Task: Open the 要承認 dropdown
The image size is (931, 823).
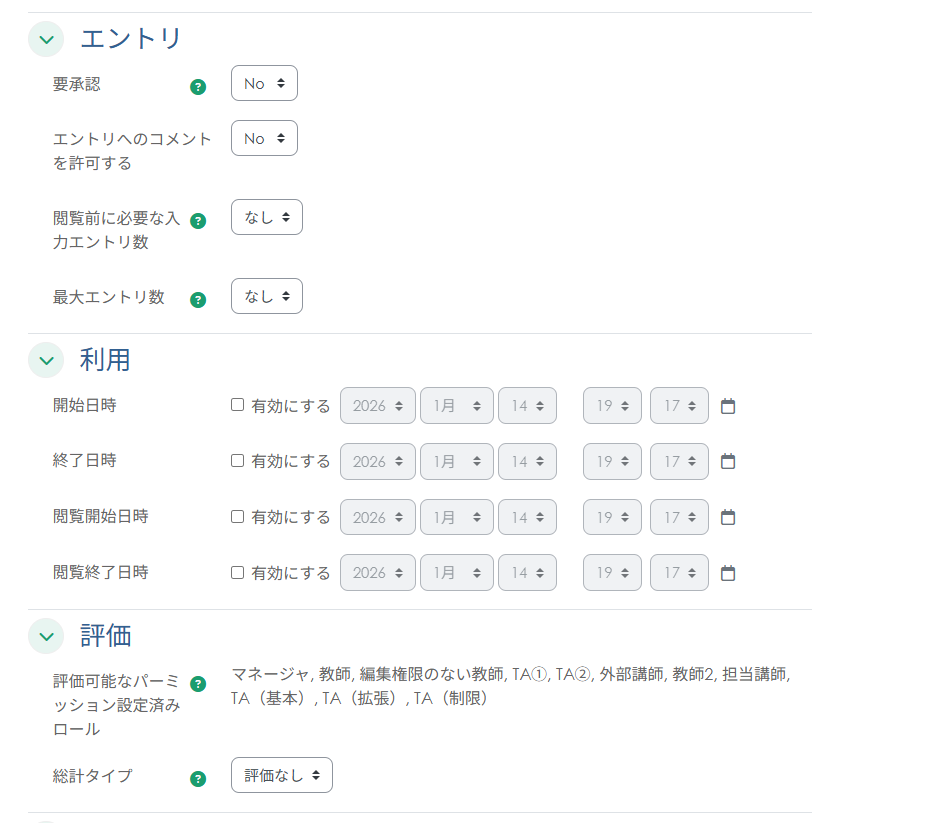Action: pos(264,84)
